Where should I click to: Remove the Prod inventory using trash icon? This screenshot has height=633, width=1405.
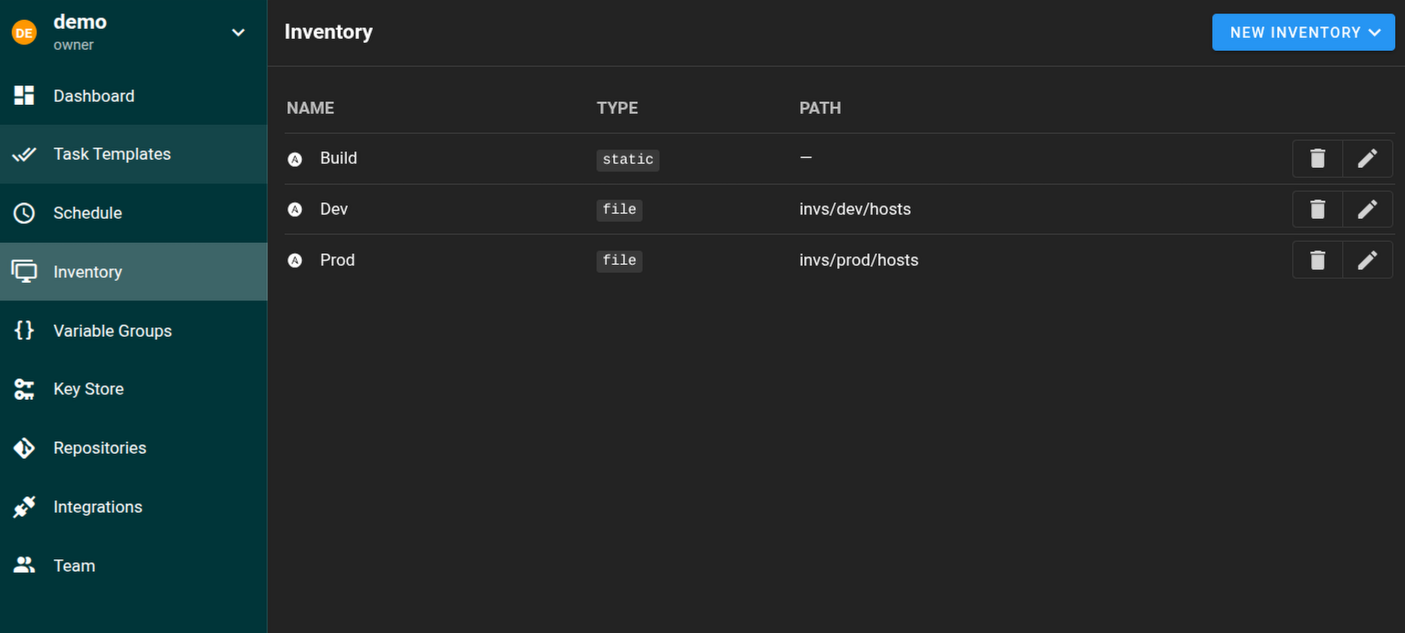tap(1317, 260)
